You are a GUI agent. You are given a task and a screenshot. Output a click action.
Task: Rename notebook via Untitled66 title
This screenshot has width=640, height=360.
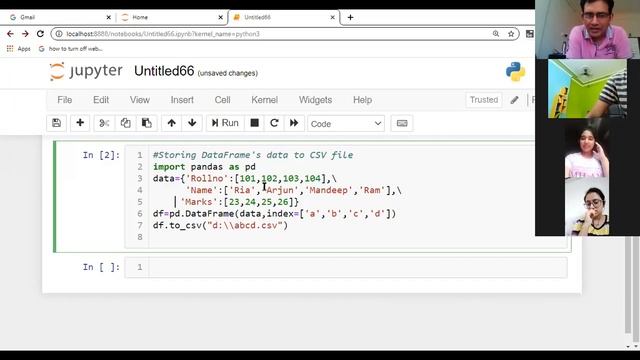(164, 71)
